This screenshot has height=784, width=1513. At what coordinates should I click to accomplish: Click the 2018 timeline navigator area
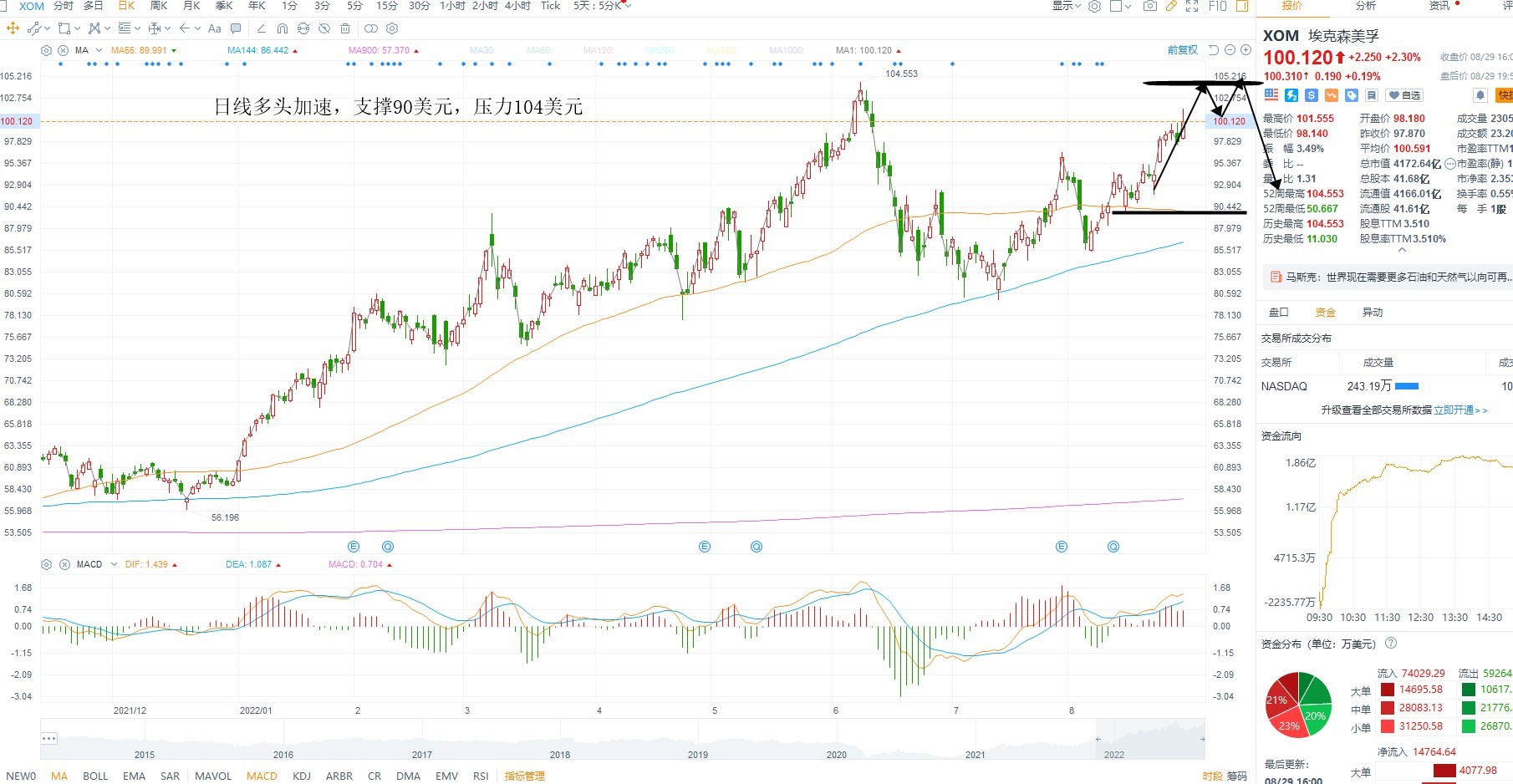click(560, 754)
